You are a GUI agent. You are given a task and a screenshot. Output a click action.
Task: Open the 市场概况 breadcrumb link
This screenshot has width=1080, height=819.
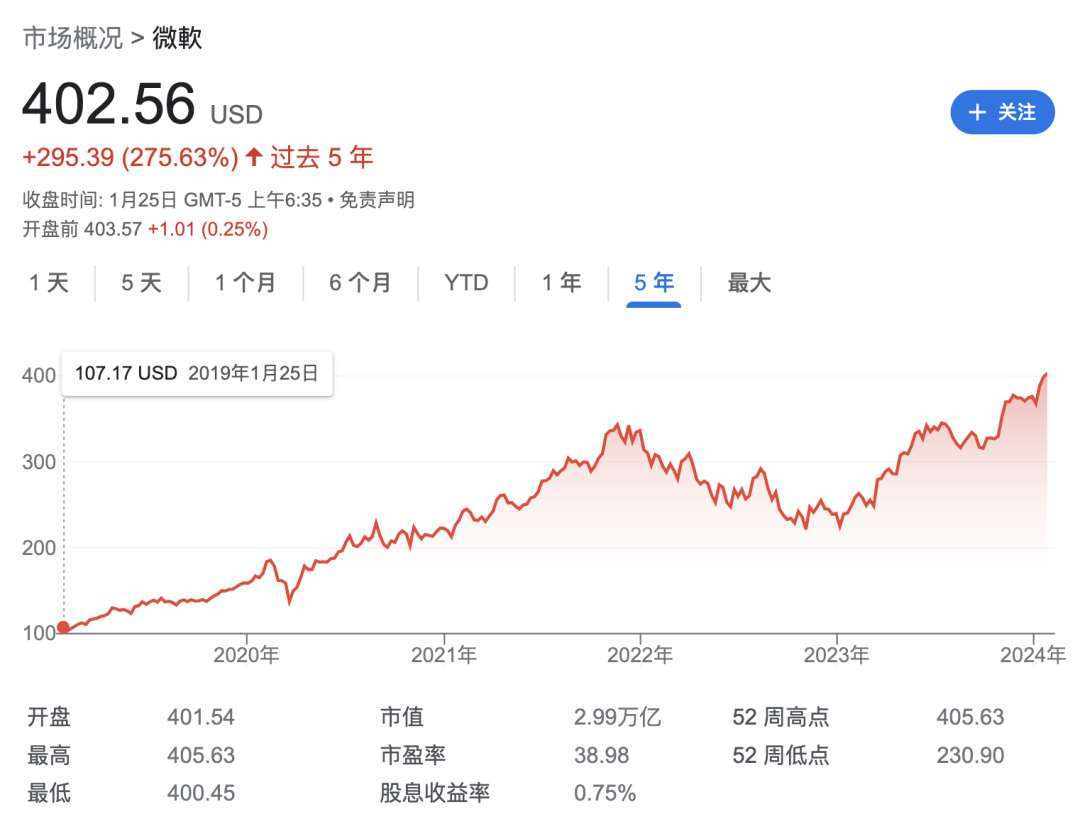tap(72, 37)
